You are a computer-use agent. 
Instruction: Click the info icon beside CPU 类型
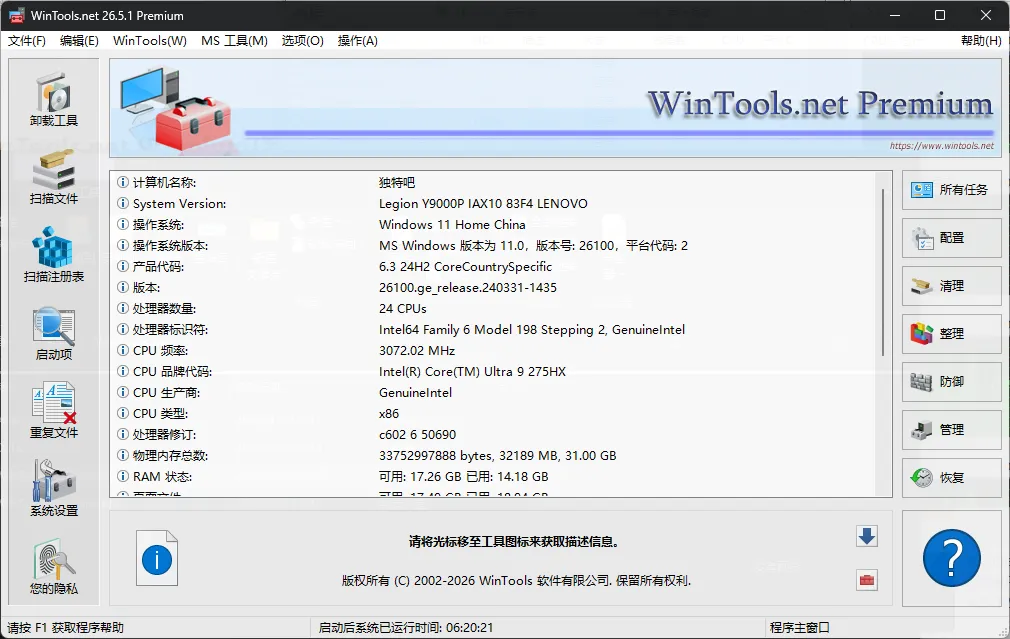122,414
